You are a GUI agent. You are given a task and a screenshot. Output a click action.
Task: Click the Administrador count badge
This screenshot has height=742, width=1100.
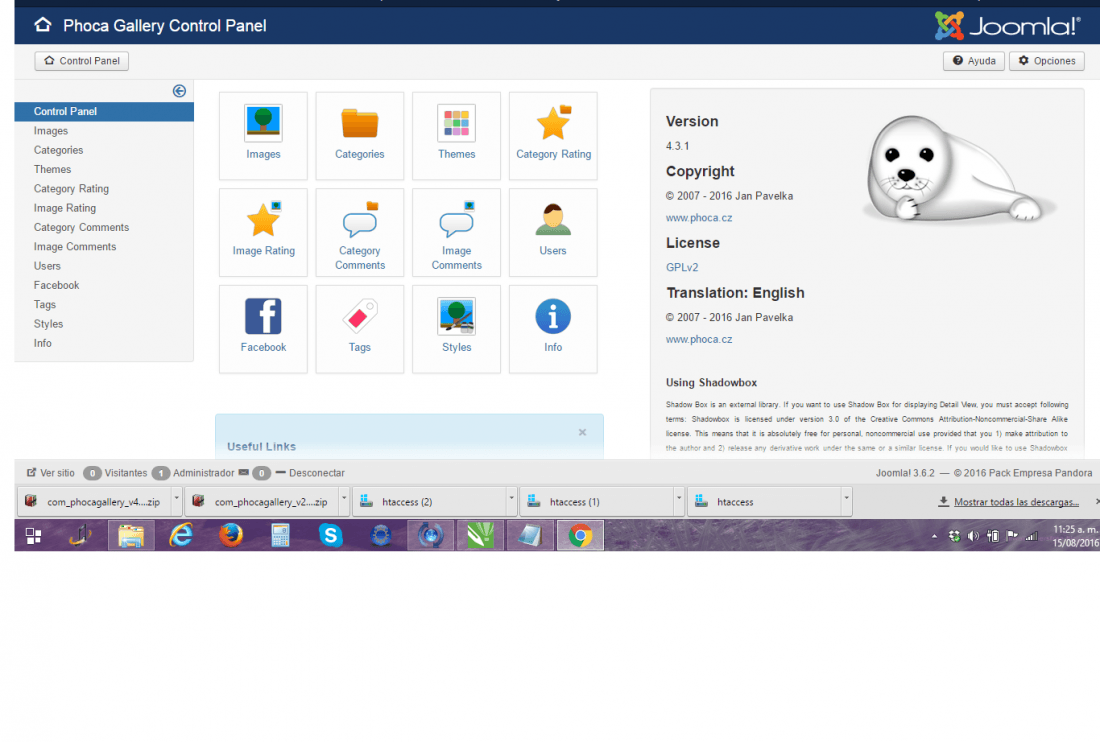pyautogui.click(x=161, y=473)
